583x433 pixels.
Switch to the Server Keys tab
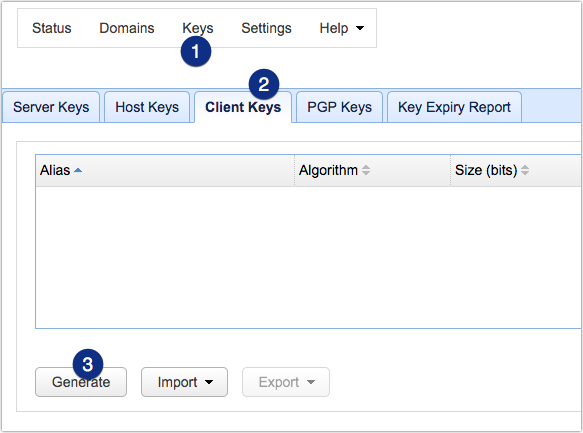51,107
